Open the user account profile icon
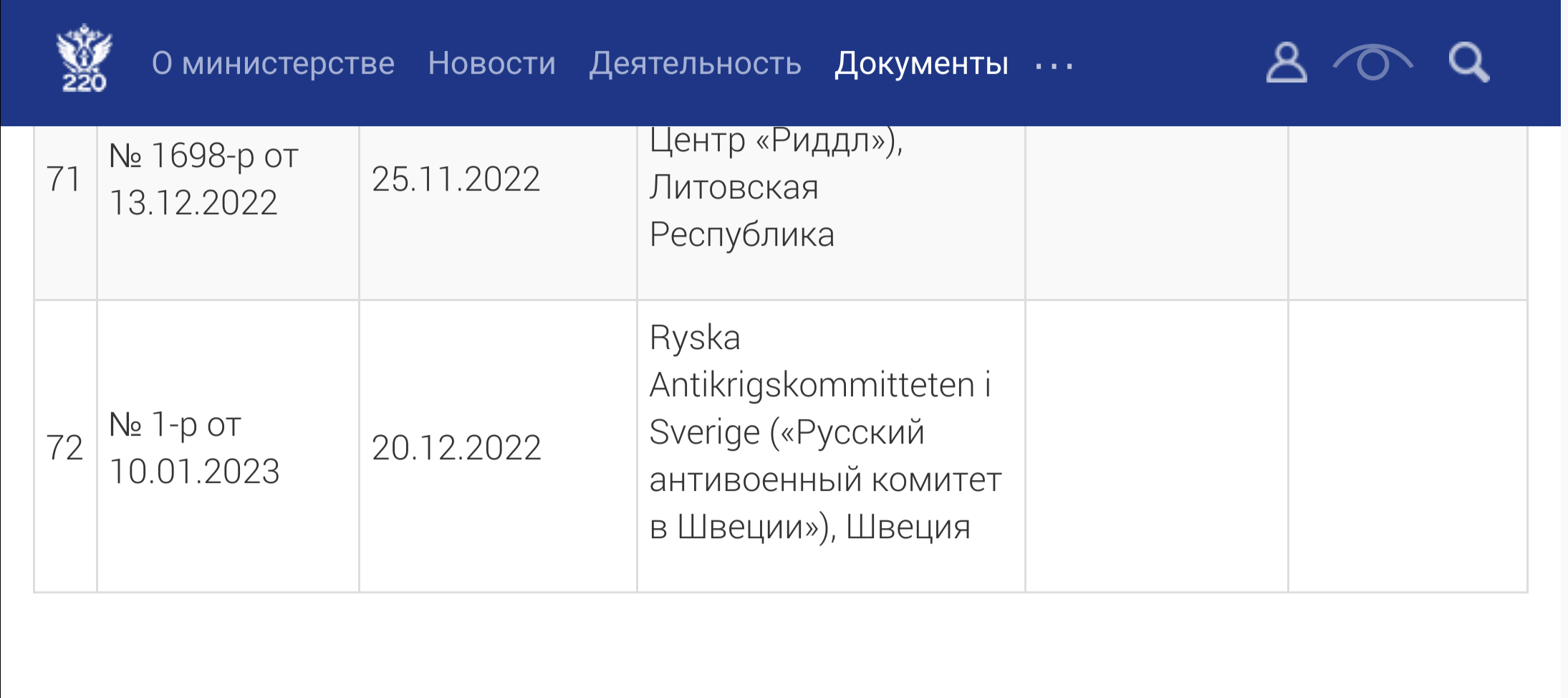The height and width of the screenshot is (698, 1568). click(1286, 63)
